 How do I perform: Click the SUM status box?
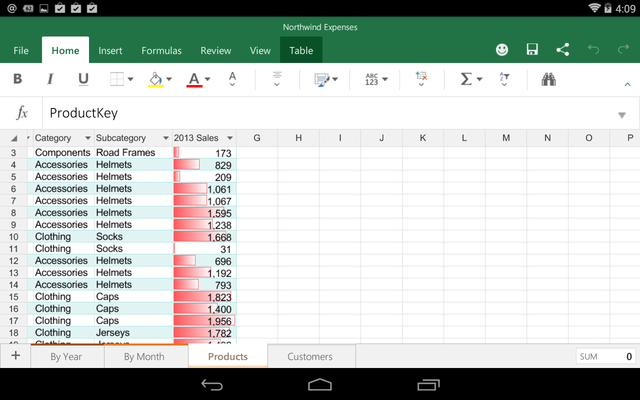pos(605,356)
